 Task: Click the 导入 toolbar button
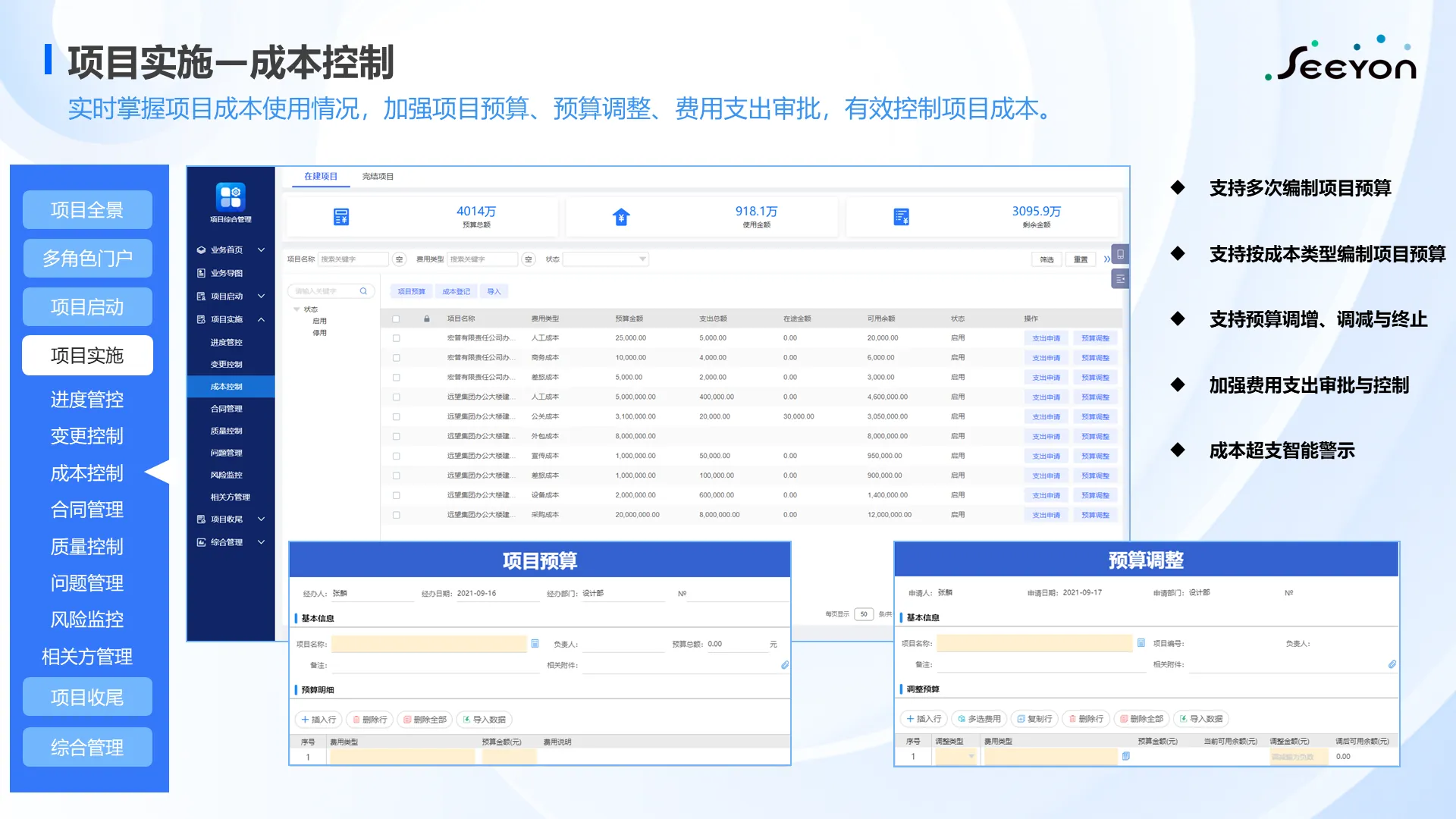[x=494, y=291]
